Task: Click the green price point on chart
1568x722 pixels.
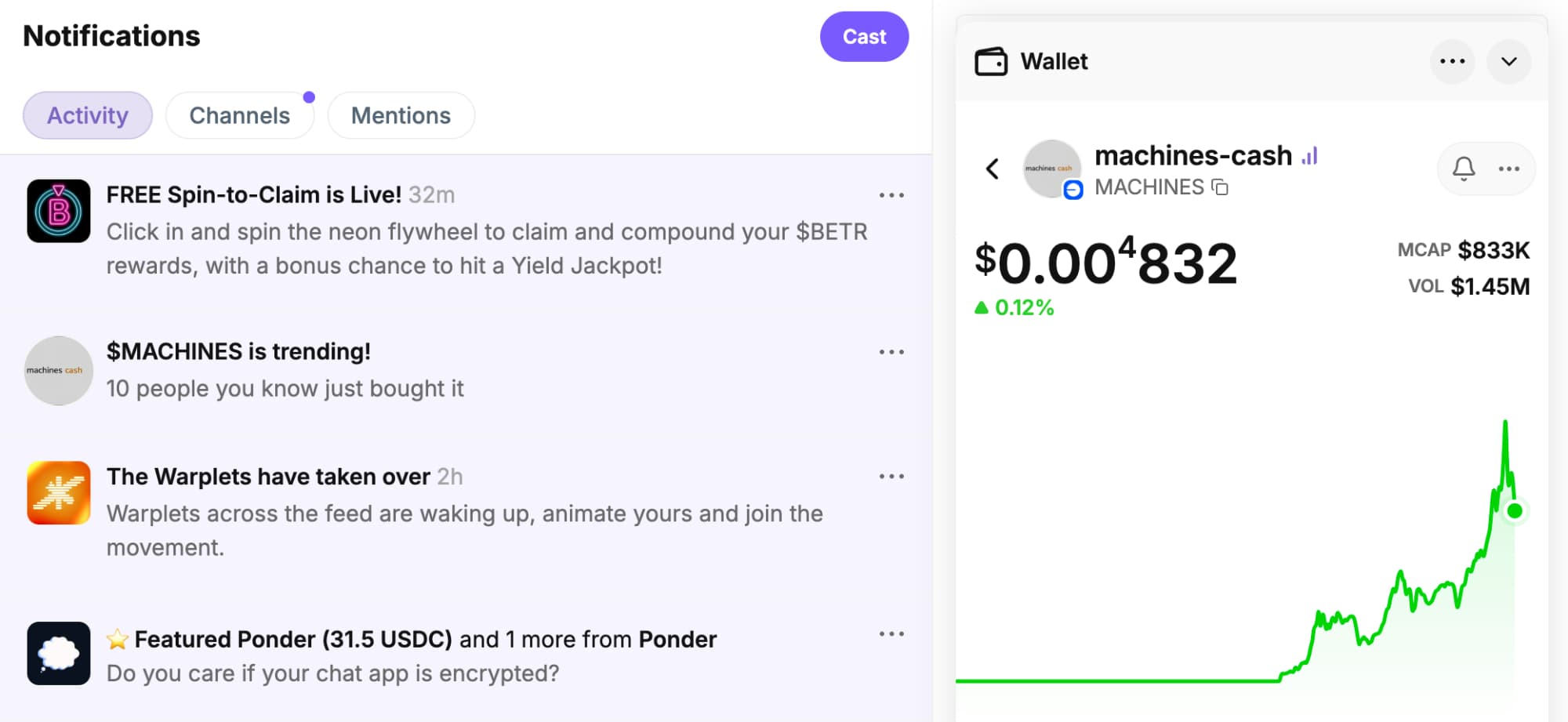Action: [1515, 511]
